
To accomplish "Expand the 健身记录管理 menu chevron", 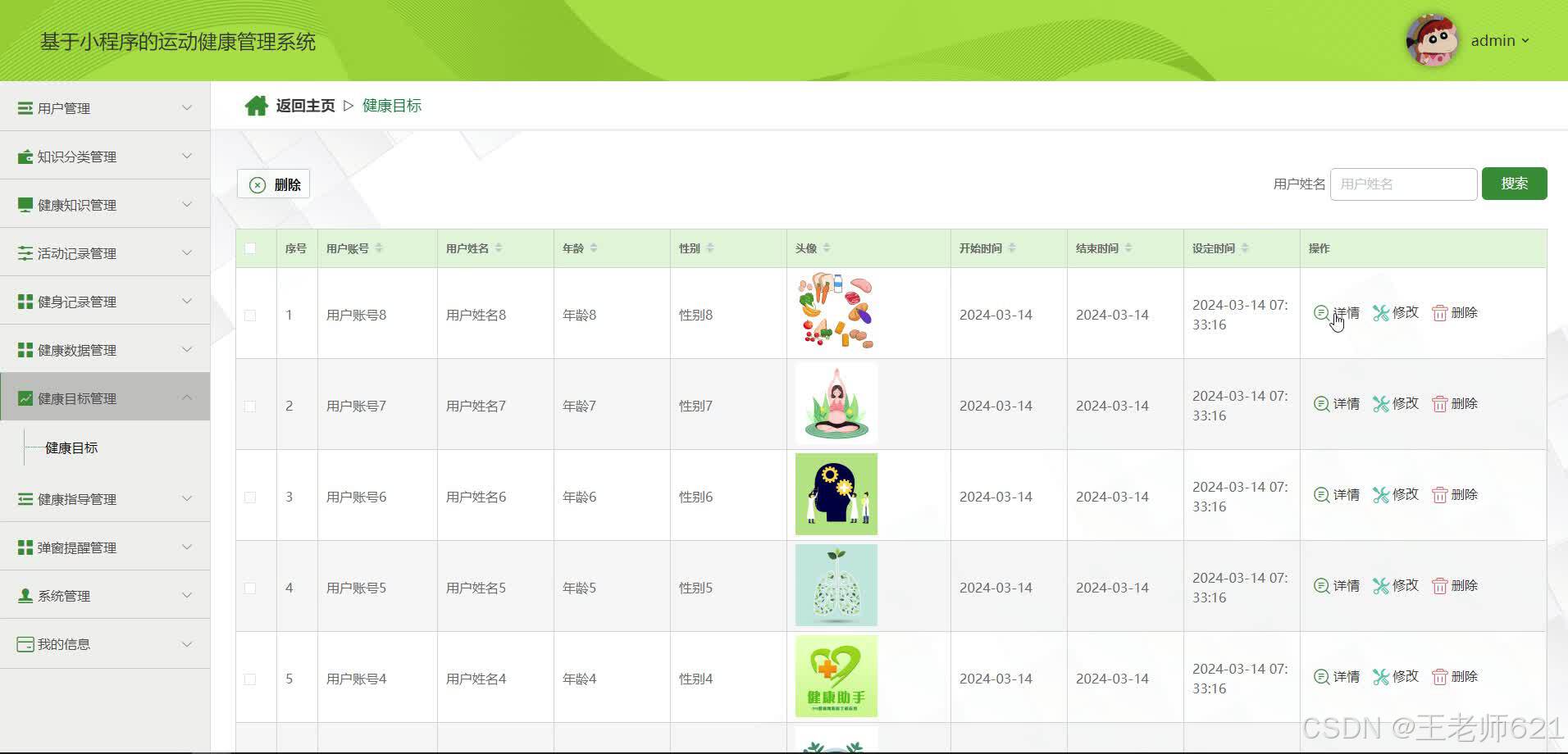I will click(x=187, y=301).
